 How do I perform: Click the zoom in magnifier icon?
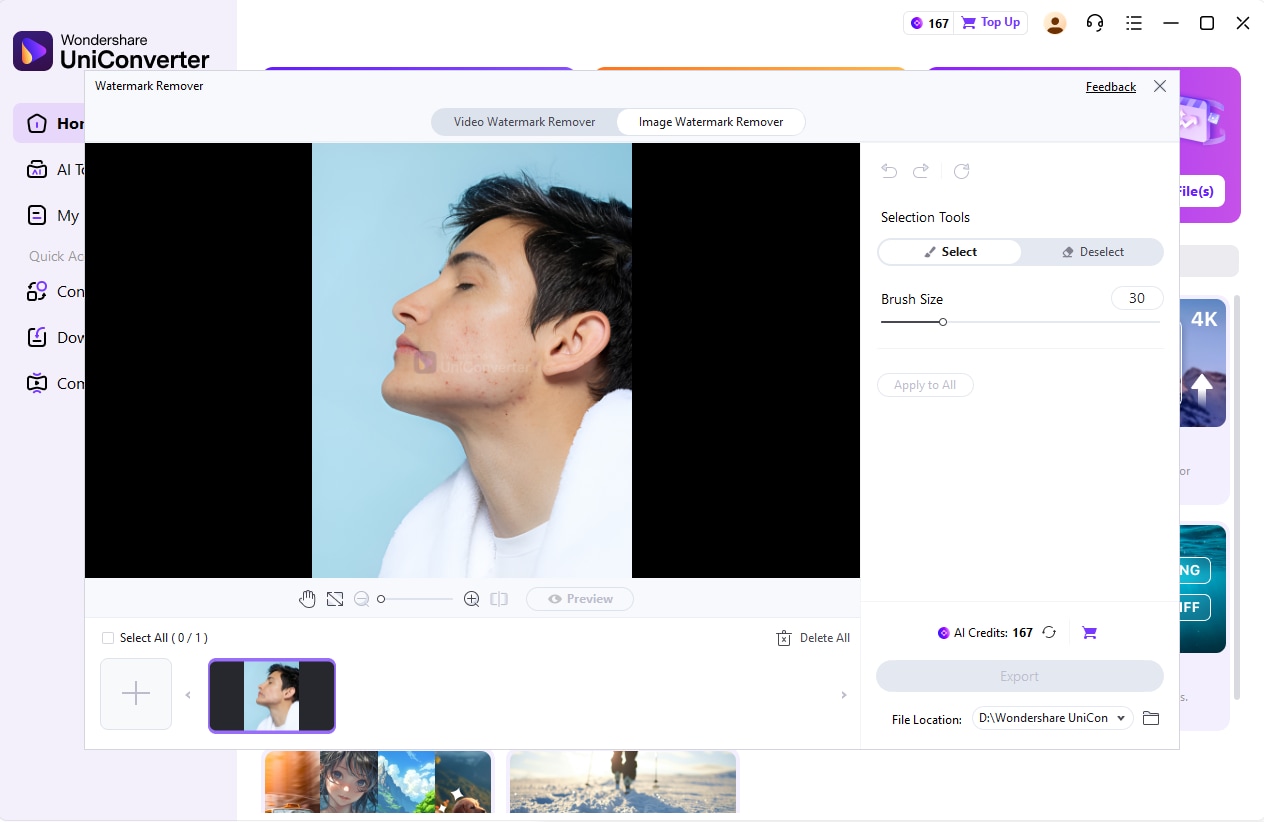click(x=471, y=598)
